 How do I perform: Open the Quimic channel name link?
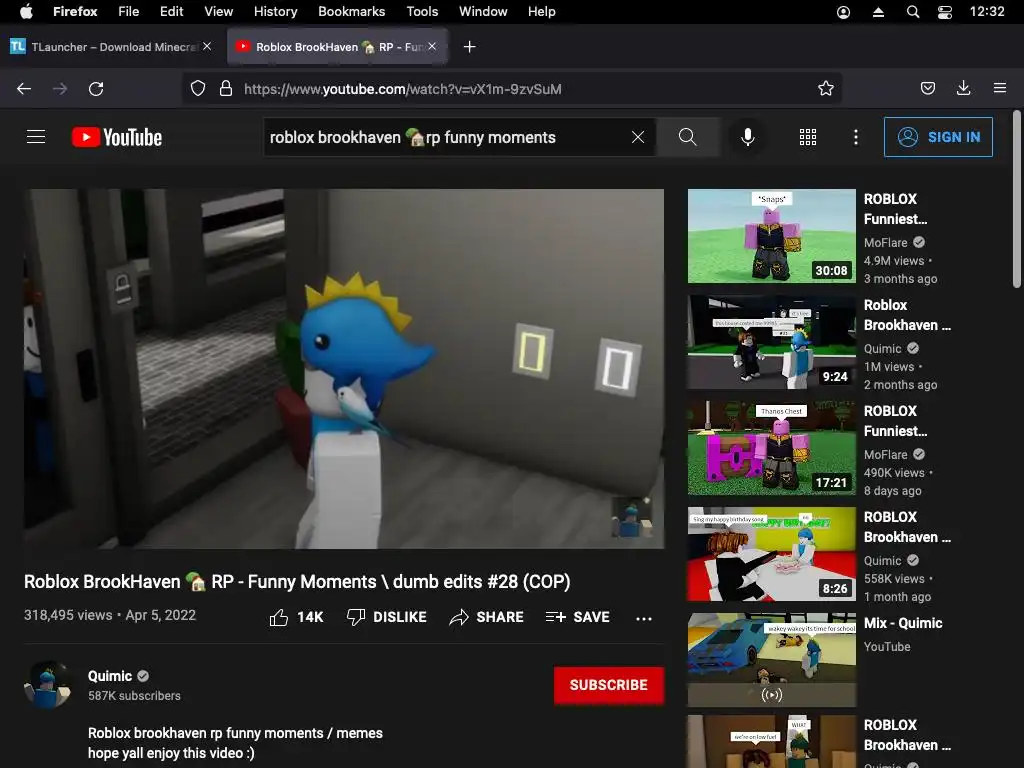(110, 676)
